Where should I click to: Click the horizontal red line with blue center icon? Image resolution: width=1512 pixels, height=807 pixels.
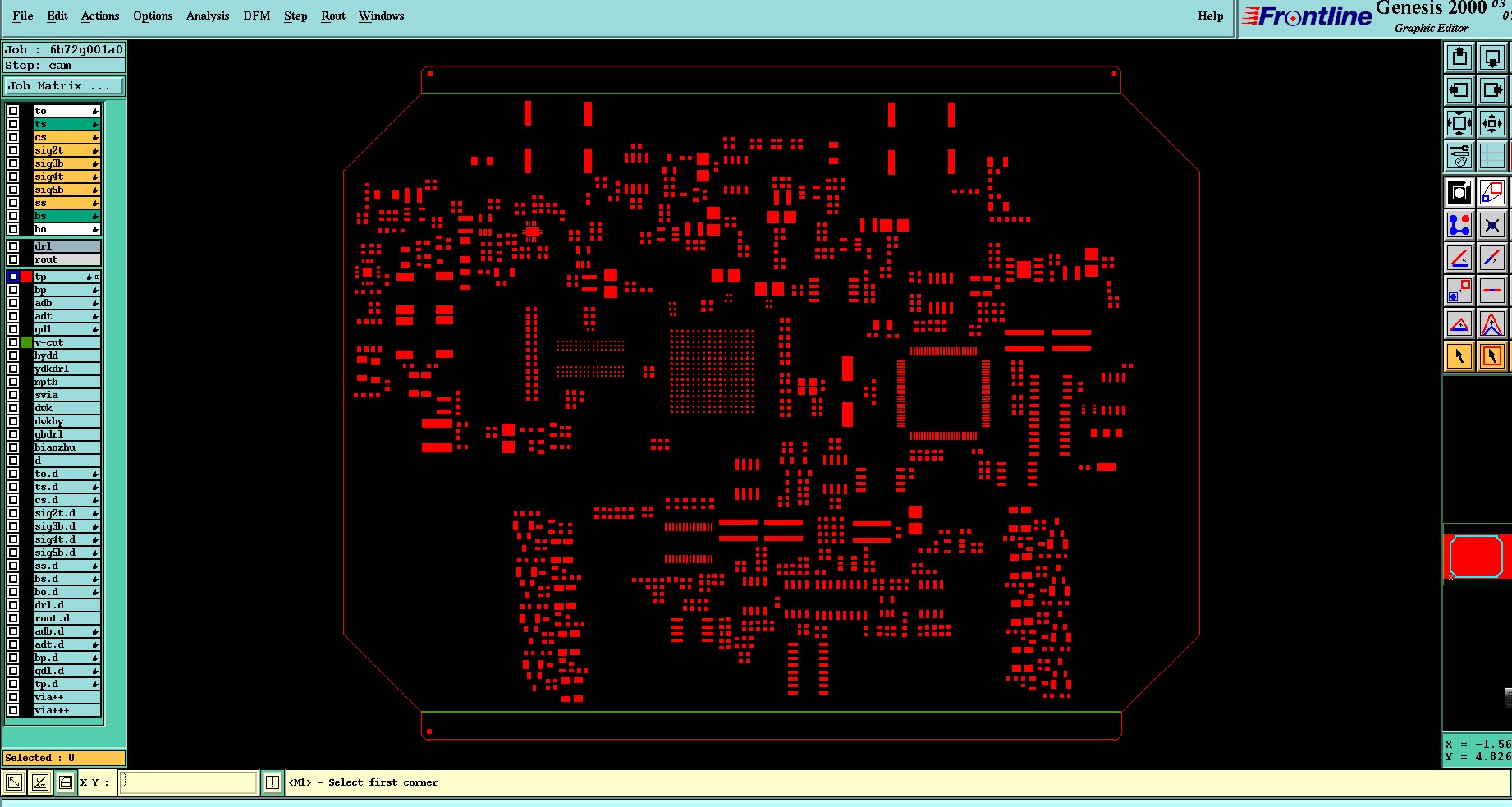[1492, 291]
